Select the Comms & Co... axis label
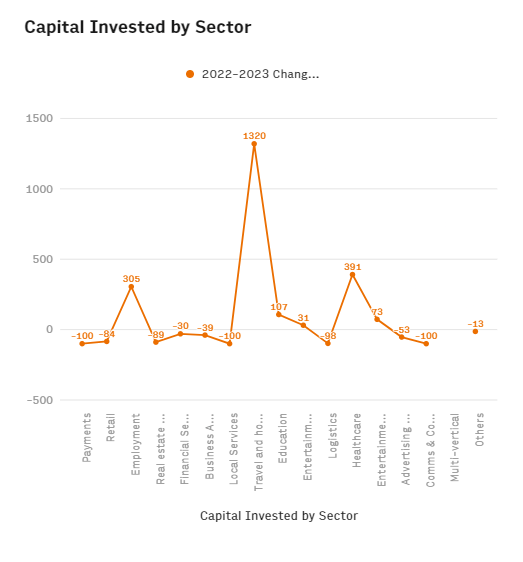This screenshot has width=523, height=562. [x=430, y=450]
